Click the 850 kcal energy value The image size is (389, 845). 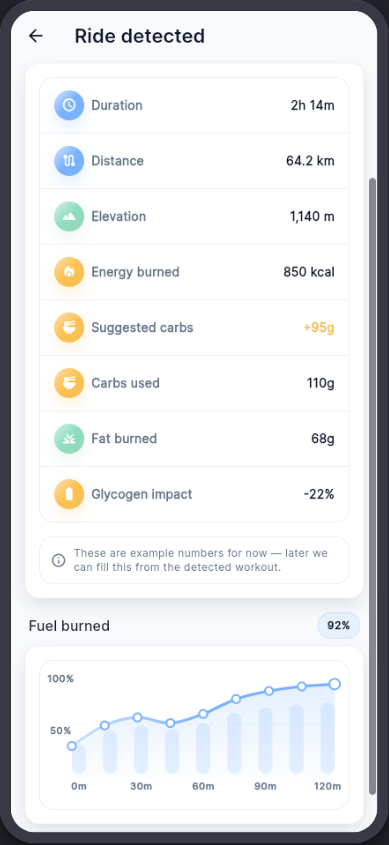[309, 272]
